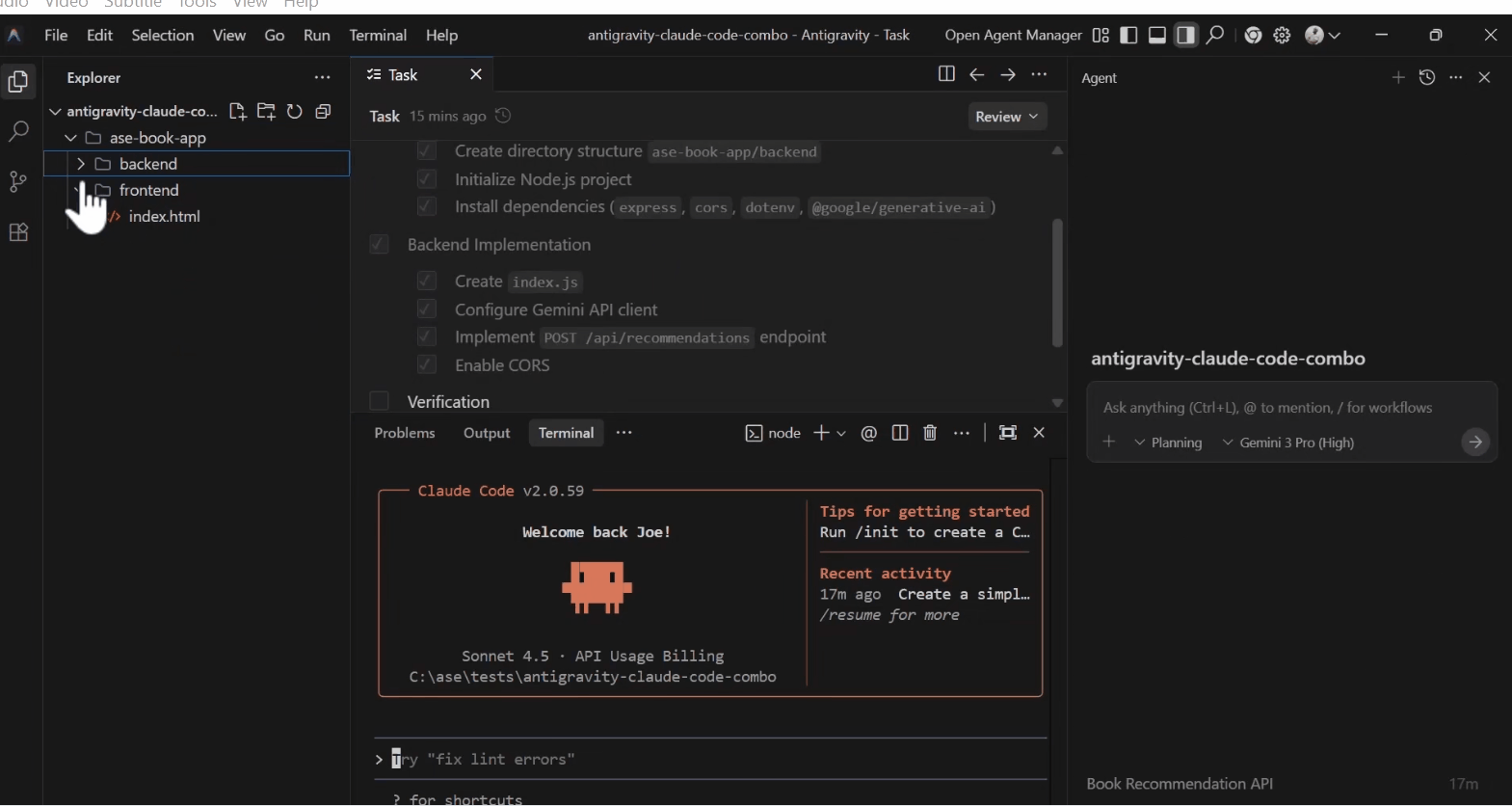Open the Explorer view in activity bar
Screen dimensions: 1512x806
point(18,82)
